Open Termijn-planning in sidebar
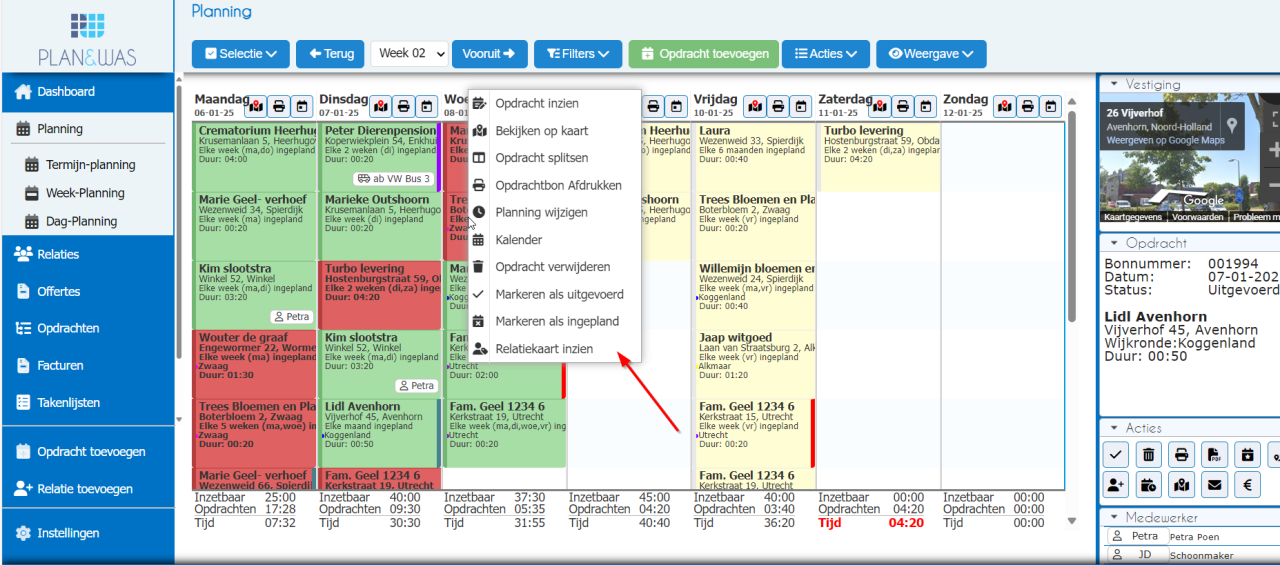 (87, 165)
